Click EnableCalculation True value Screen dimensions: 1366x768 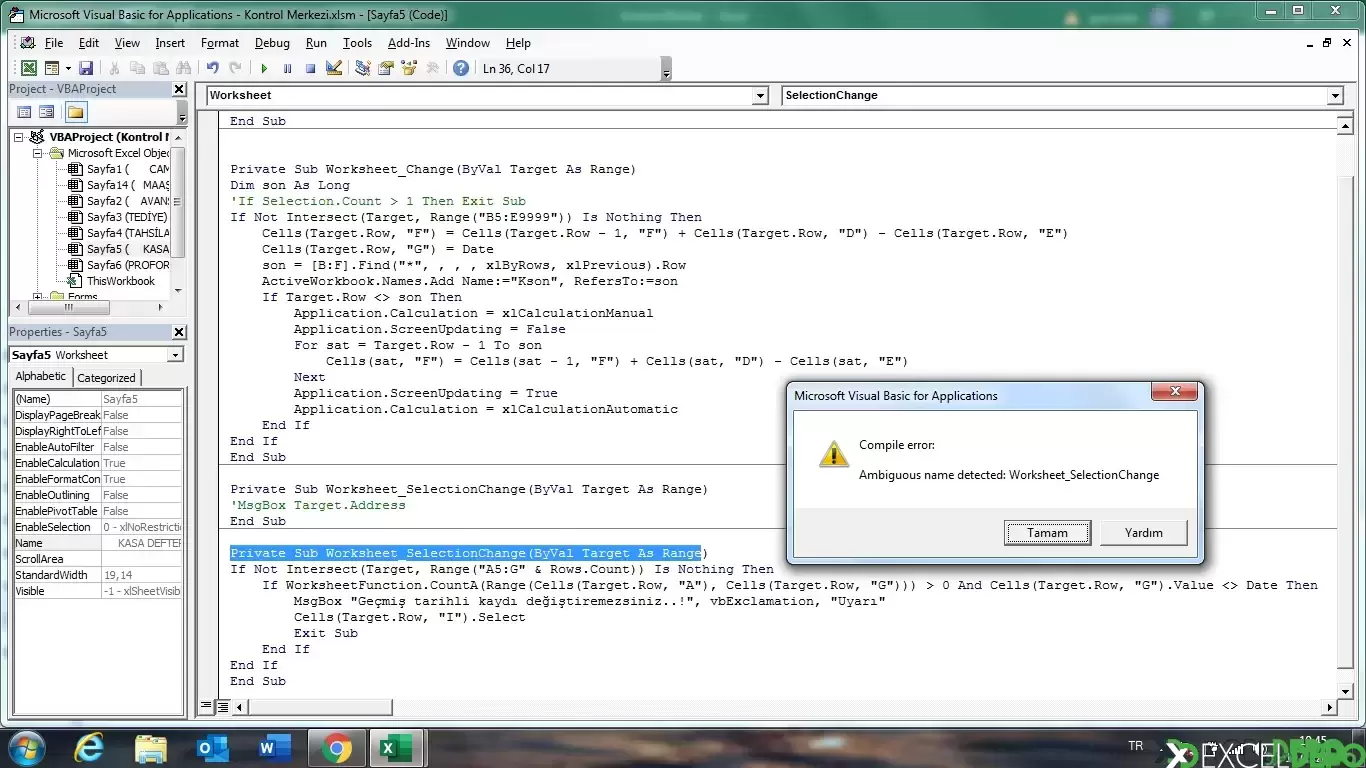click(x=142, y=463)
